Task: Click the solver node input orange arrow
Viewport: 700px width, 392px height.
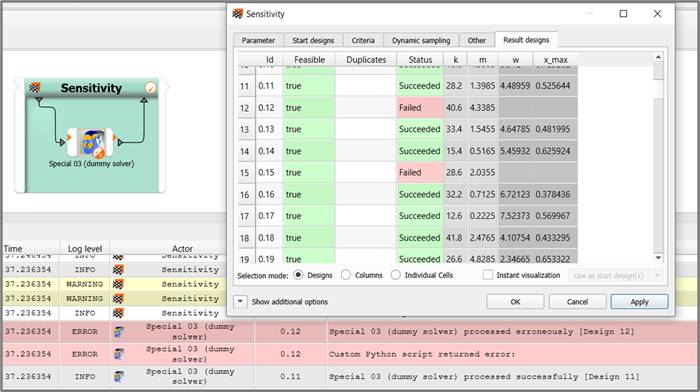Action: coord(70,138)
